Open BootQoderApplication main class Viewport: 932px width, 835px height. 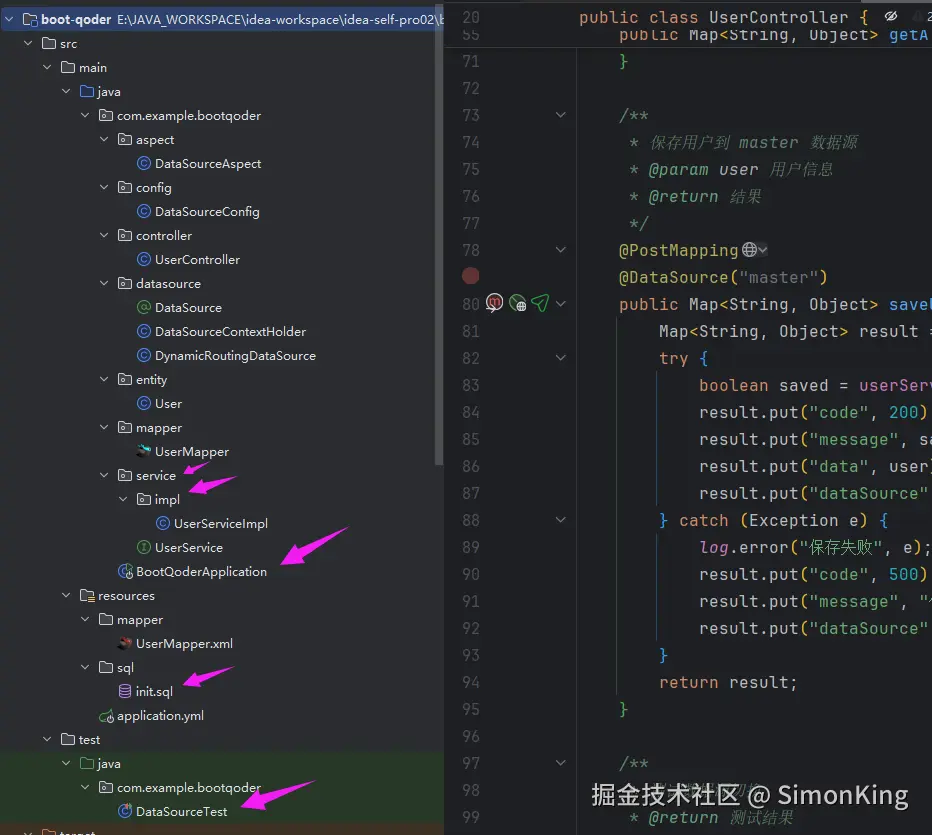pos(201,572)
